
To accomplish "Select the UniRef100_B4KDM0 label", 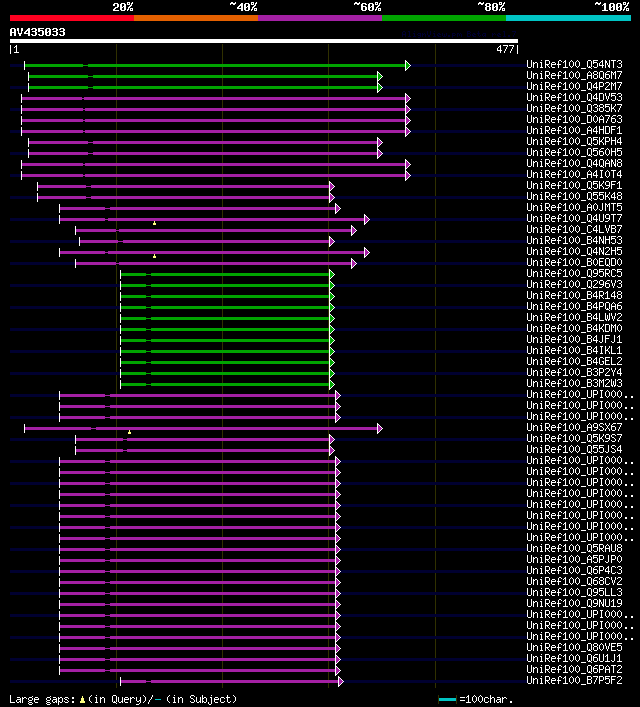I will click(x=574, y=328).
